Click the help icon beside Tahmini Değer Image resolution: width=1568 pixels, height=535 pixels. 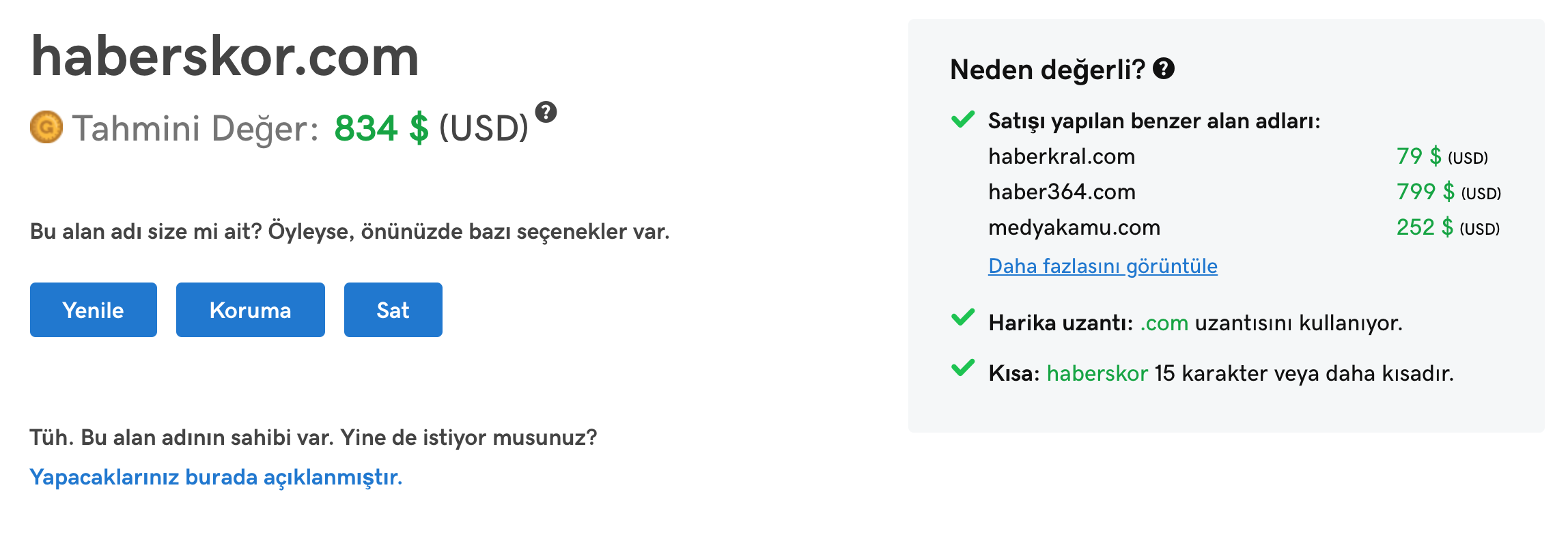pyautogui.click(x=546, y=112)
